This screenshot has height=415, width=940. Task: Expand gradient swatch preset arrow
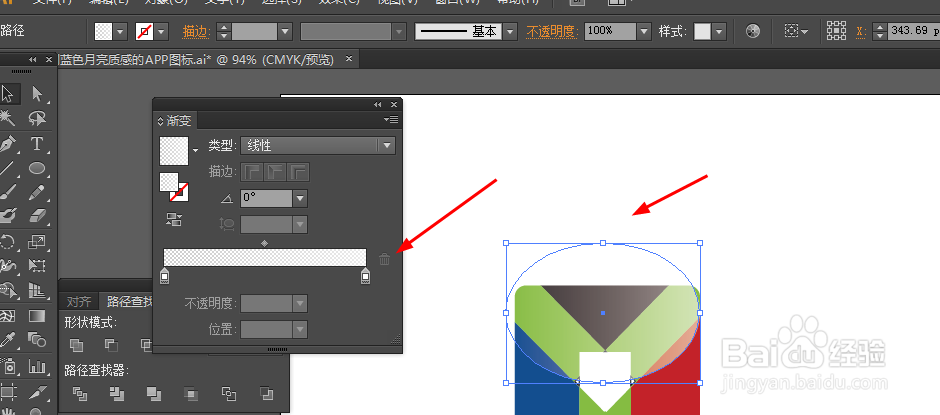(x=195, y=151)
